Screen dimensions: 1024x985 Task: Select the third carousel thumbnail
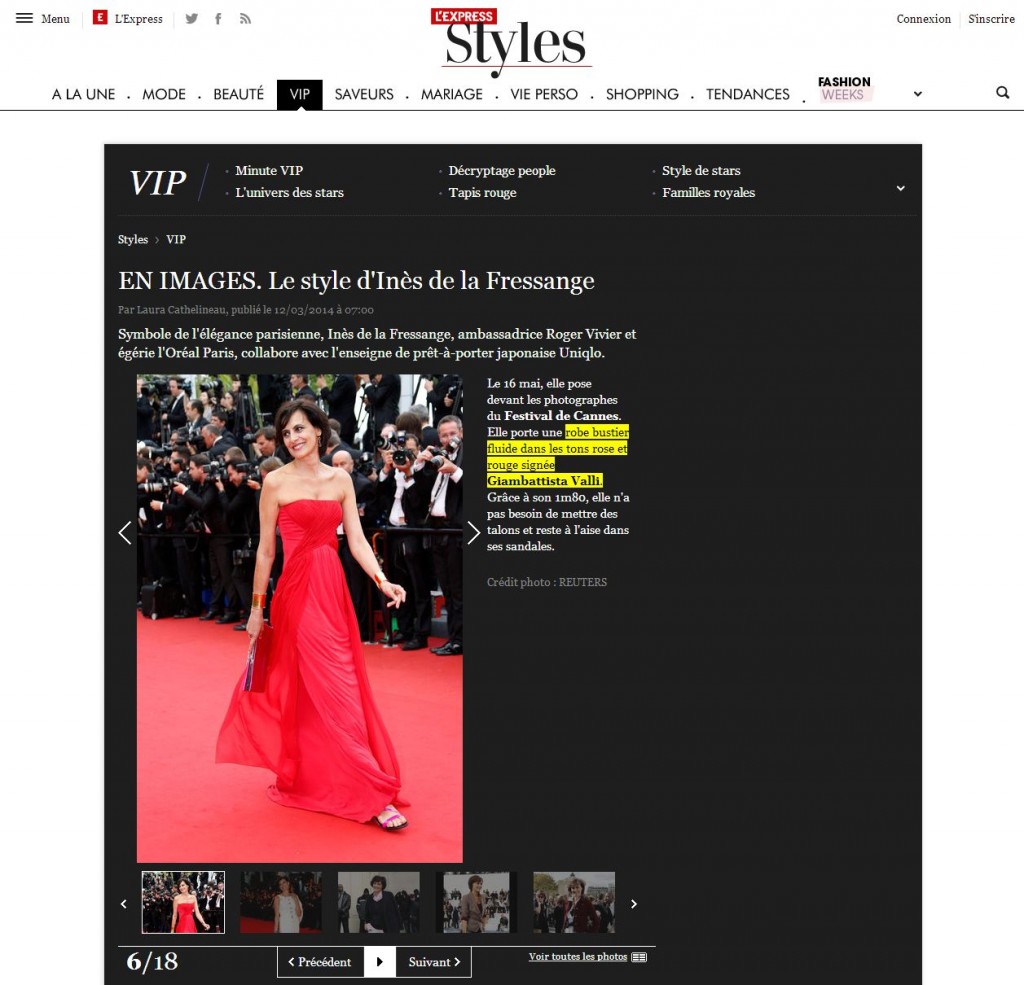[378, 902]
